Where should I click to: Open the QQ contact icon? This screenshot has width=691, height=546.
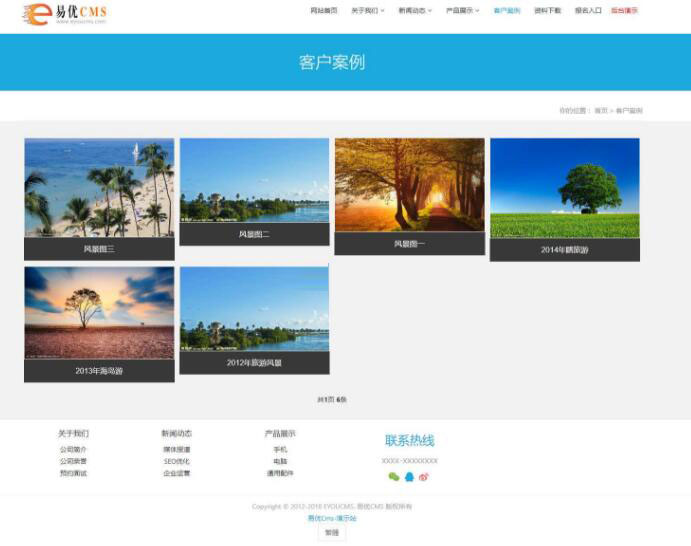pyautogui.click(x=409, y=477)
